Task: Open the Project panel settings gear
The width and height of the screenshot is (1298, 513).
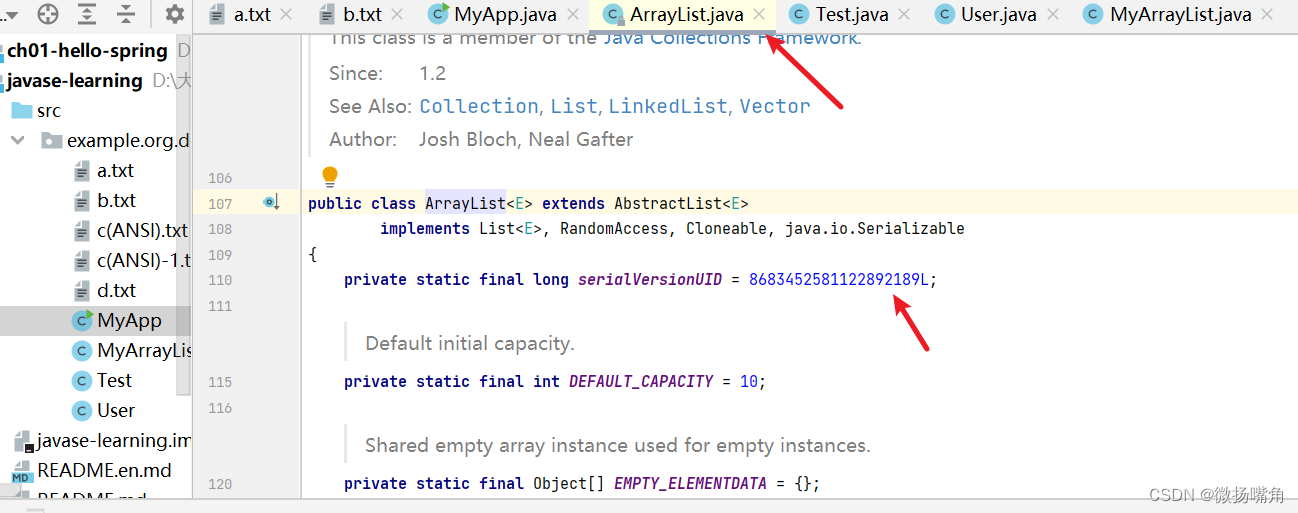Action: click(175, 14)
